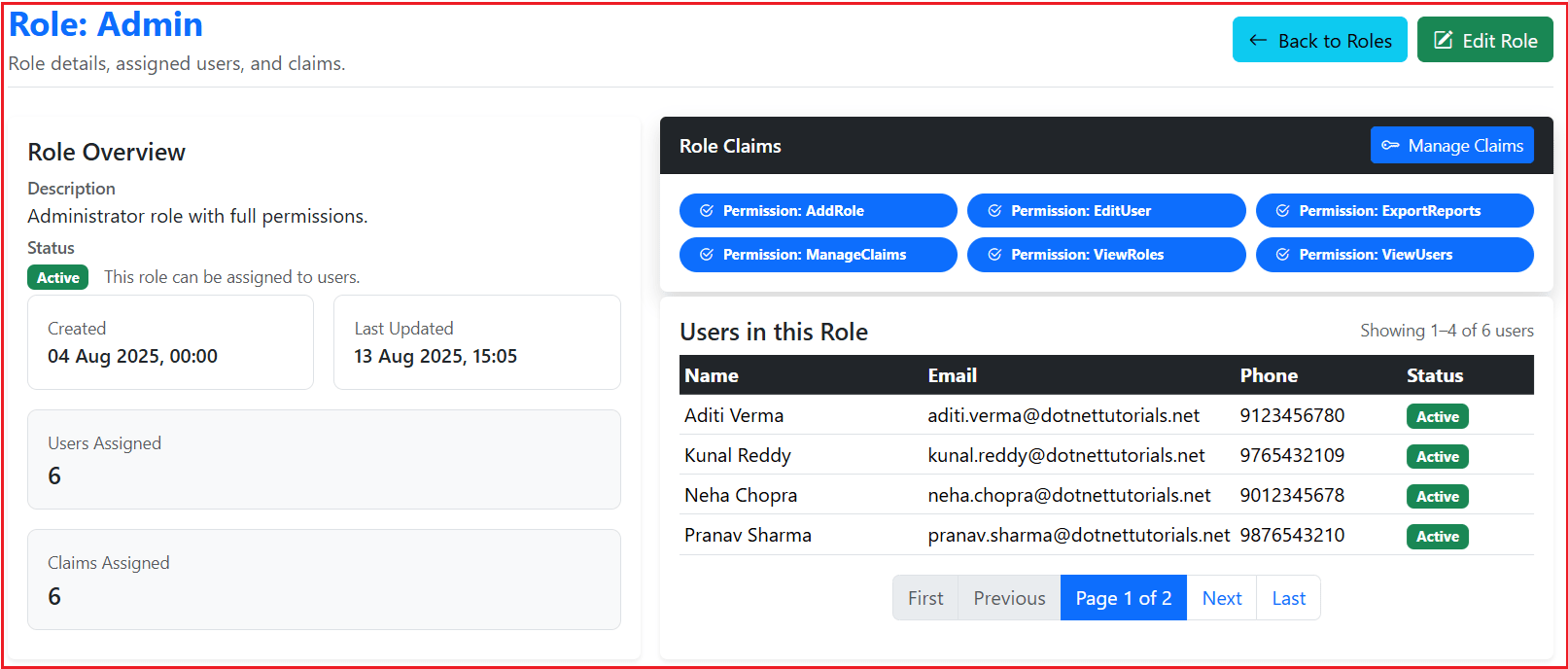The image size is (1568, 669).
Task: Click email pranav.sharma@dotnettutorials.net
Action: click(x=1079, y=535)
